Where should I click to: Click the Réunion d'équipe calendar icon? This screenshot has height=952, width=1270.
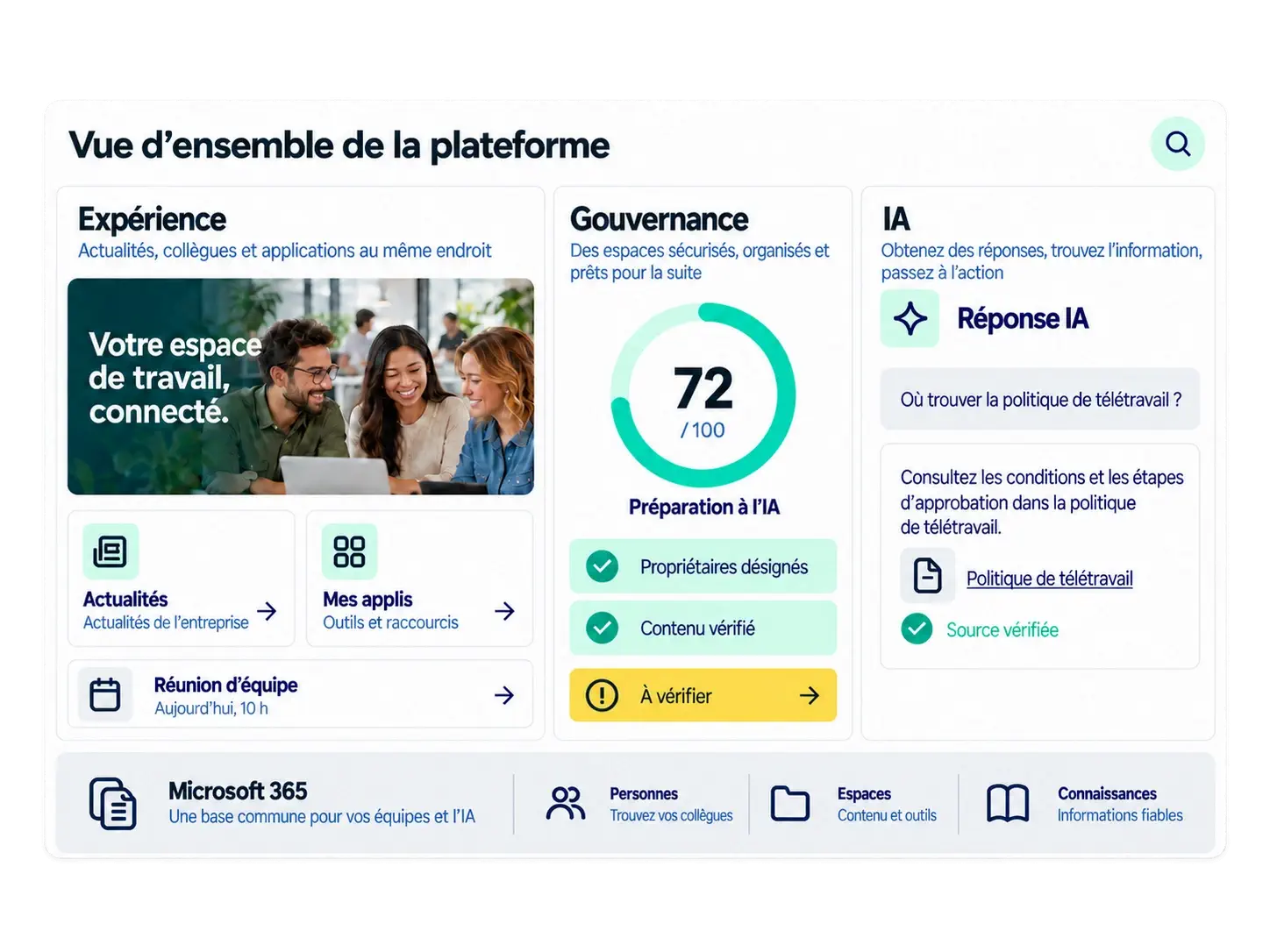(x=105, y=694)
